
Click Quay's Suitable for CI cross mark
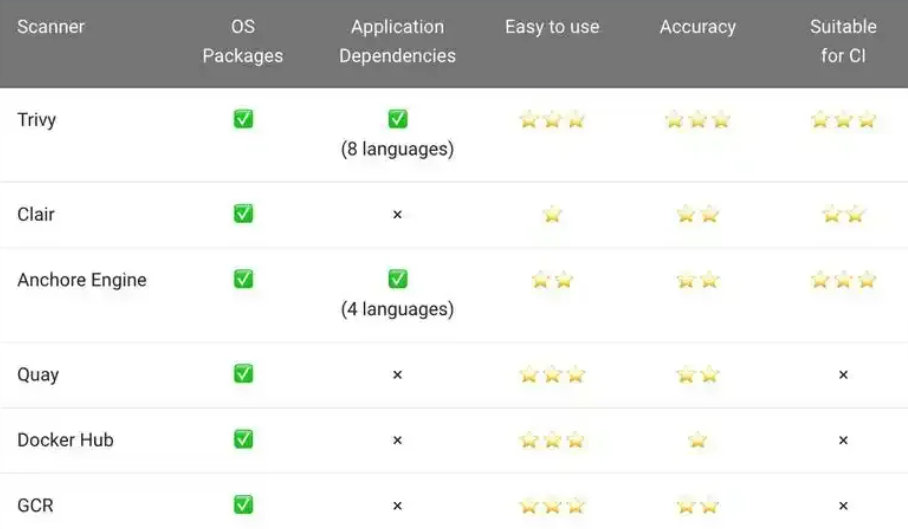click(843, 375)
